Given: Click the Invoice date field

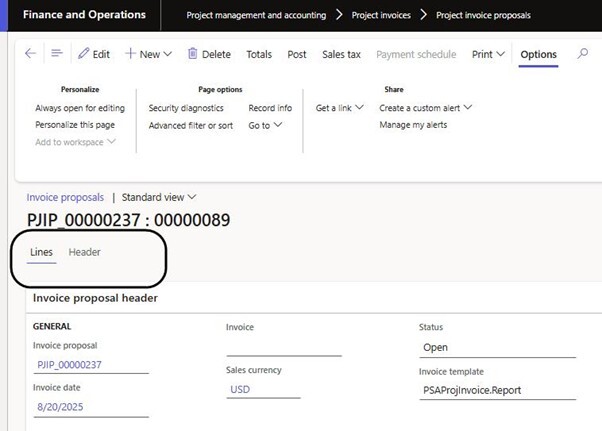Looking at the screenshot, I should (90, 407).
